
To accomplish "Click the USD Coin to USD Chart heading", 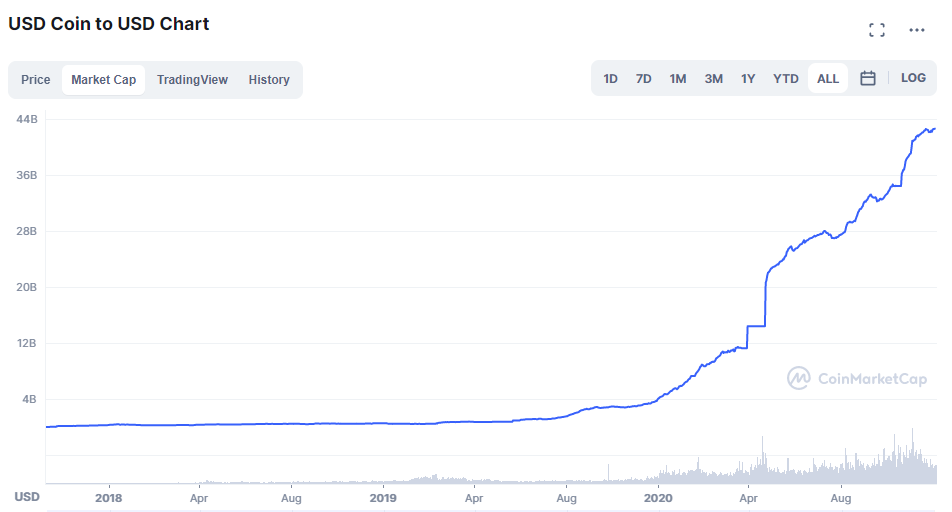I will tap(109, 24).
